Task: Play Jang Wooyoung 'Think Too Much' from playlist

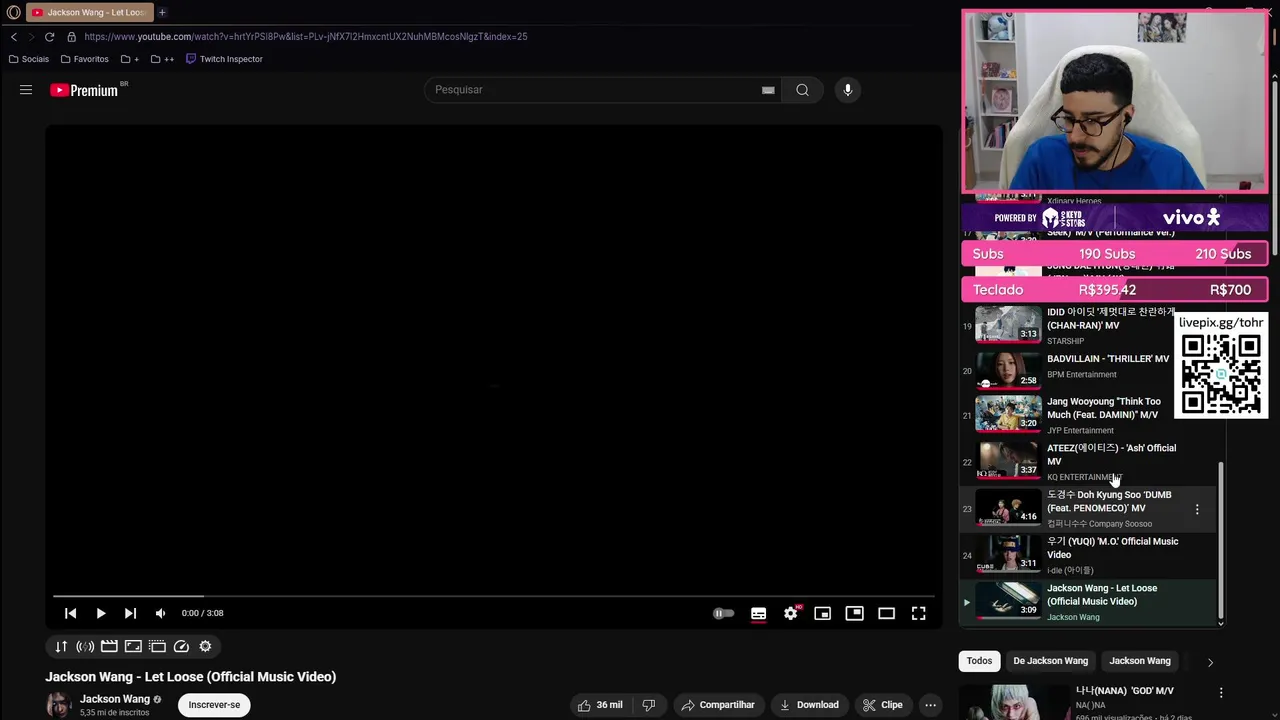Action: [x=1089, y=415]
